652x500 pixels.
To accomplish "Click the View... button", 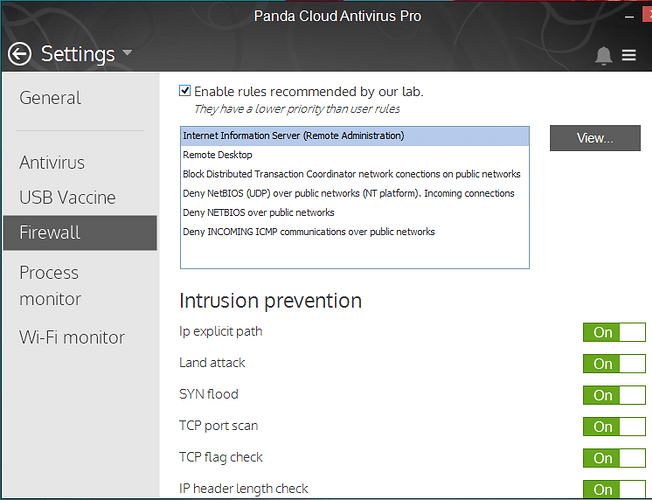I will pos(594,138).
